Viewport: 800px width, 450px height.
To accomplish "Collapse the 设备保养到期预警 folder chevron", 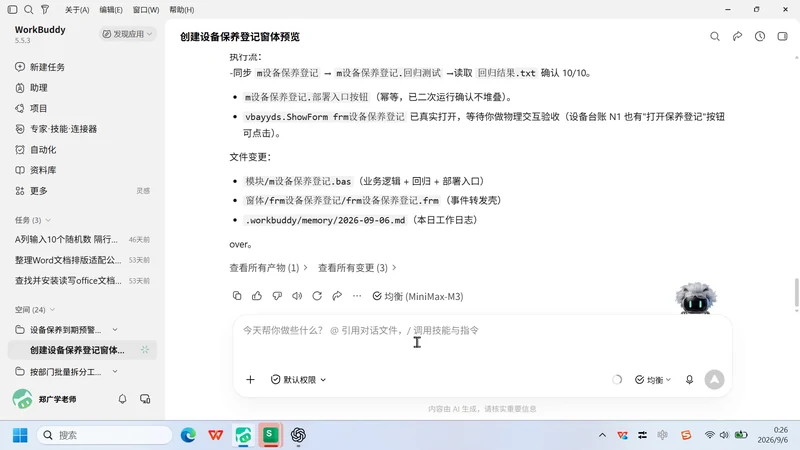I will click(x=115, y=330).
